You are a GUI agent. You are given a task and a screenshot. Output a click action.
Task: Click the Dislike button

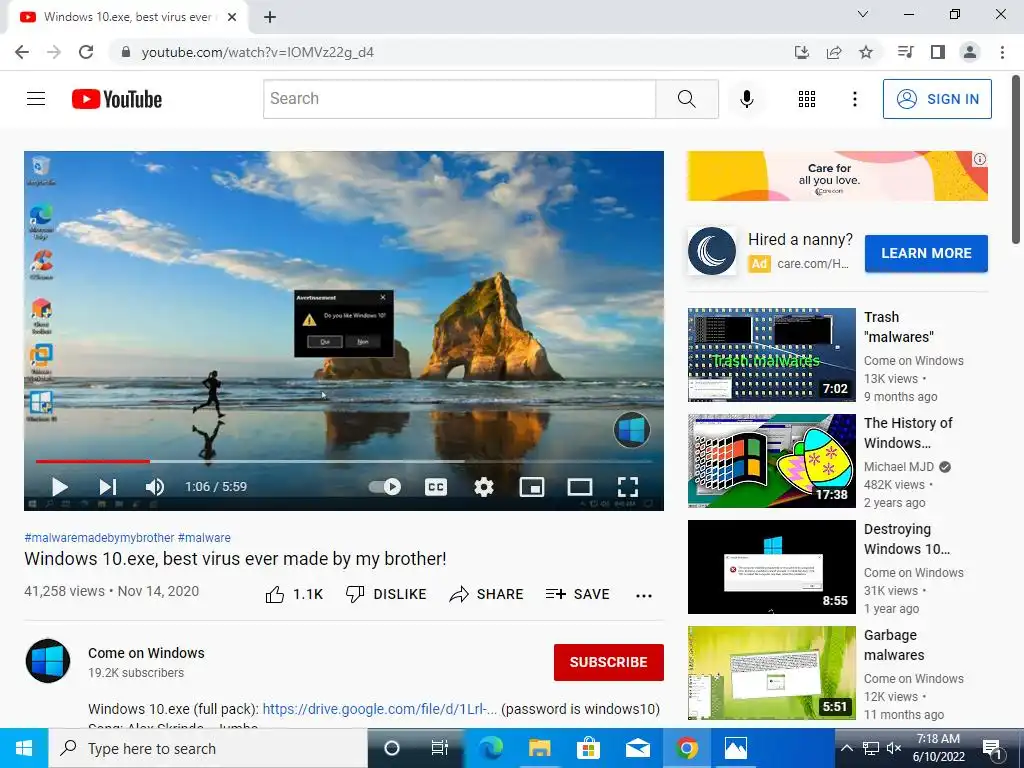(386, 594)
